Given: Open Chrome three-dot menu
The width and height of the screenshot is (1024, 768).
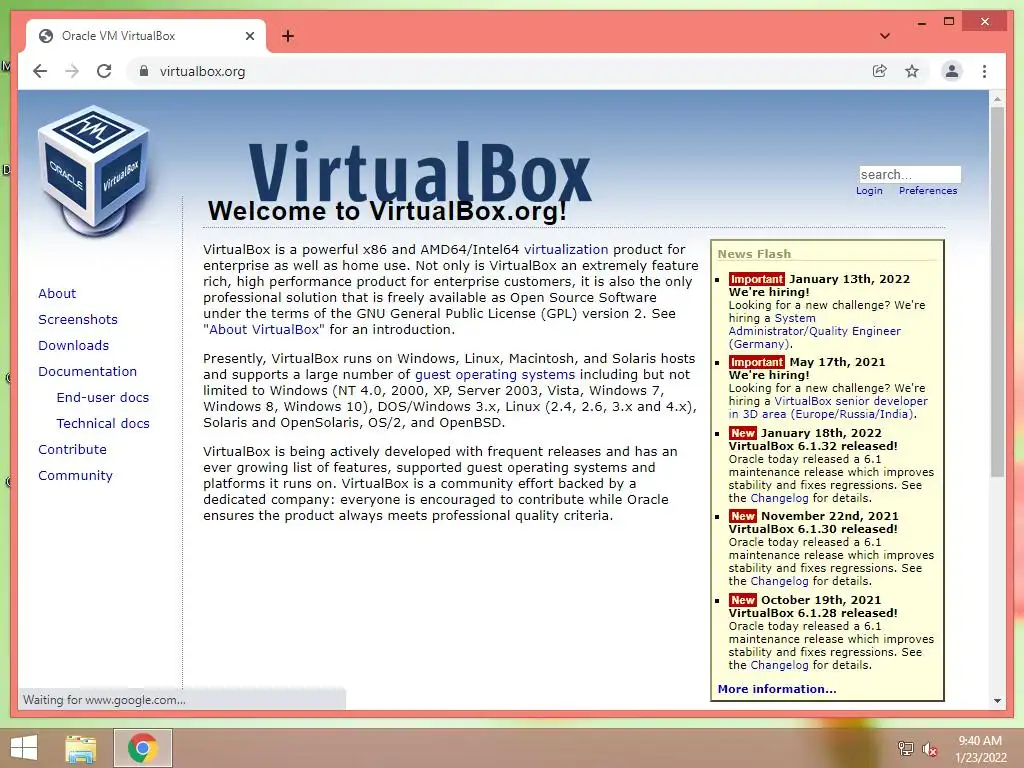Looking at the screenshot, I should tap(984, 71).
